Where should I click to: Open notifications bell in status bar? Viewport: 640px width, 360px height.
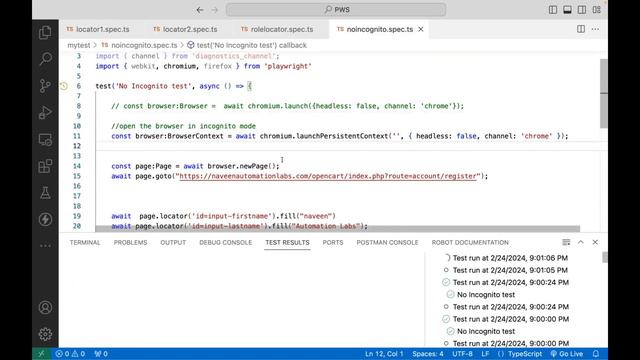(596, 354)
